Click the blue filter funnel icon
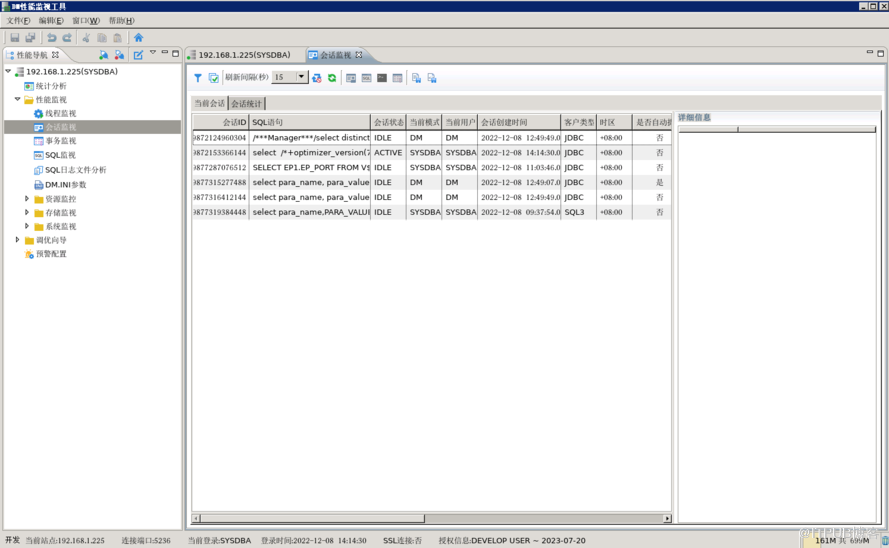 click(x=198, y=78)
